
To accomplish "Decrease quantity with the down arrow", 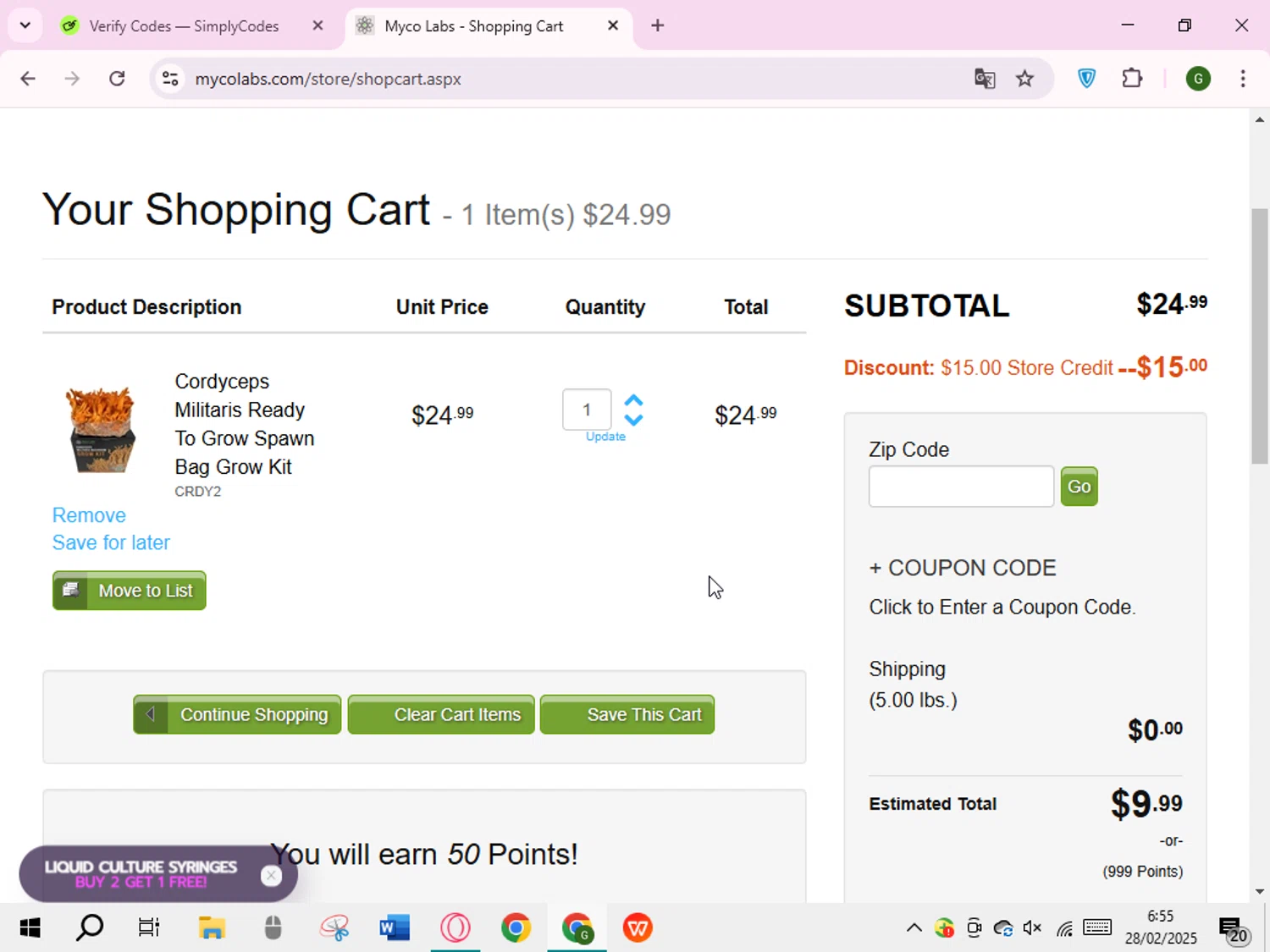I will pos(633,420).
